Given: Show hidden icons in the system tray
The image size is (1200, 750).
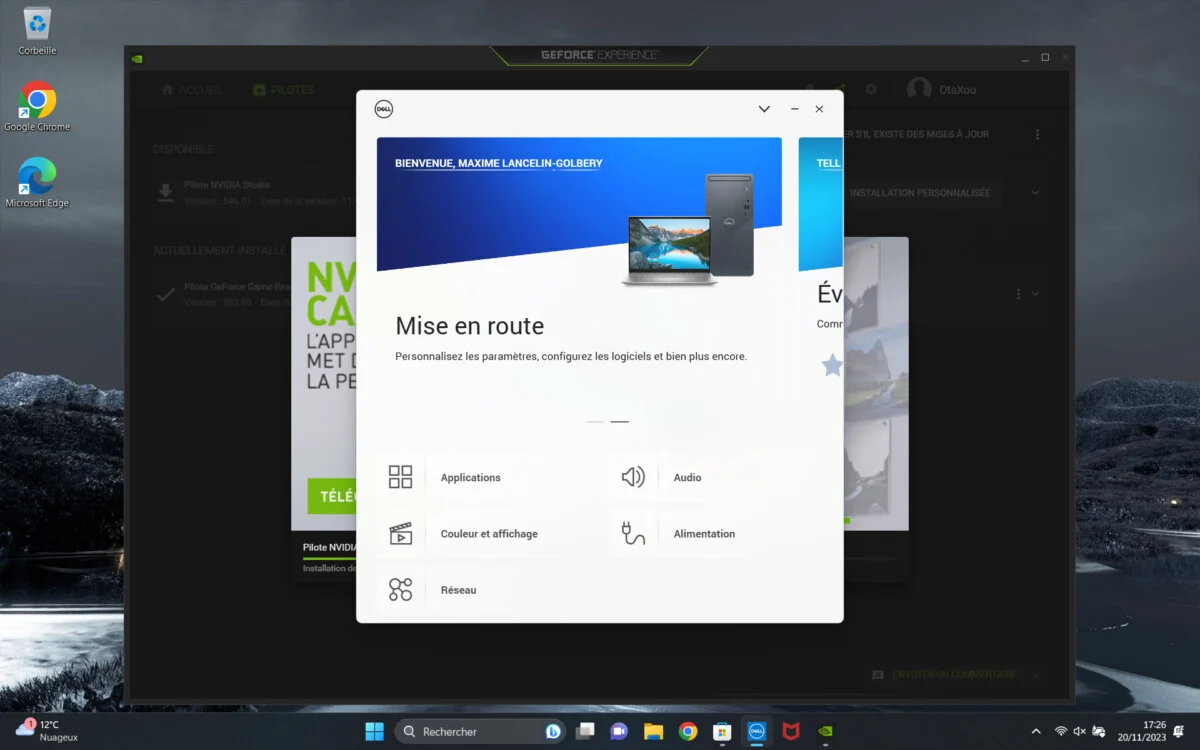Looking at the screenshot, I should coord(1036,731).
